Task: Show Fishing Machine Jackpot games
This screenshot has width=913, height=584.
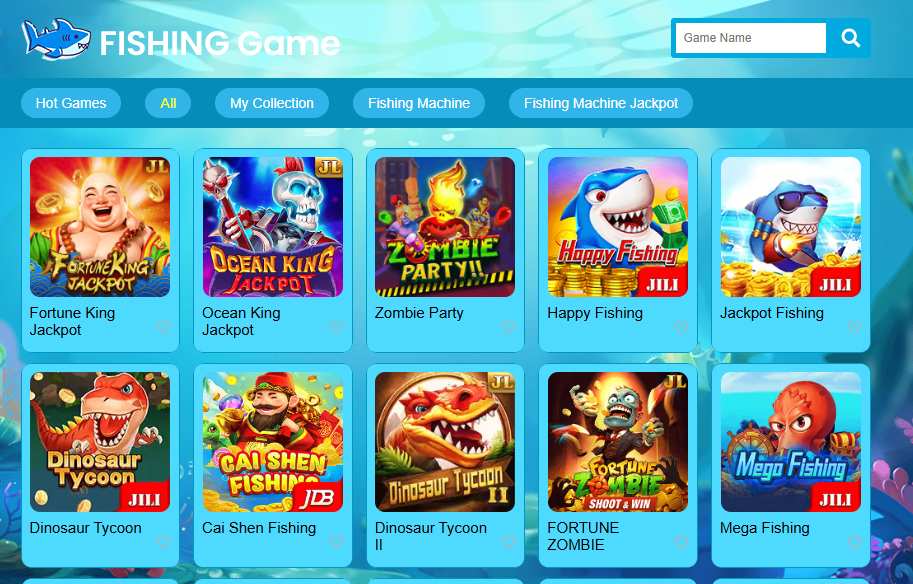Action: pyautogui.click(x=601, y=103)
